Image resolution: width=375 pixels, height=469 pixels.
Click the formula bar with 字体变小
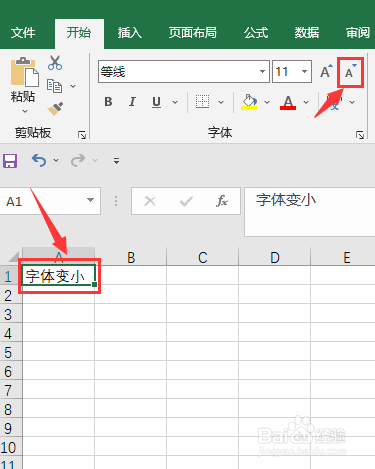(x=310, y=212)
